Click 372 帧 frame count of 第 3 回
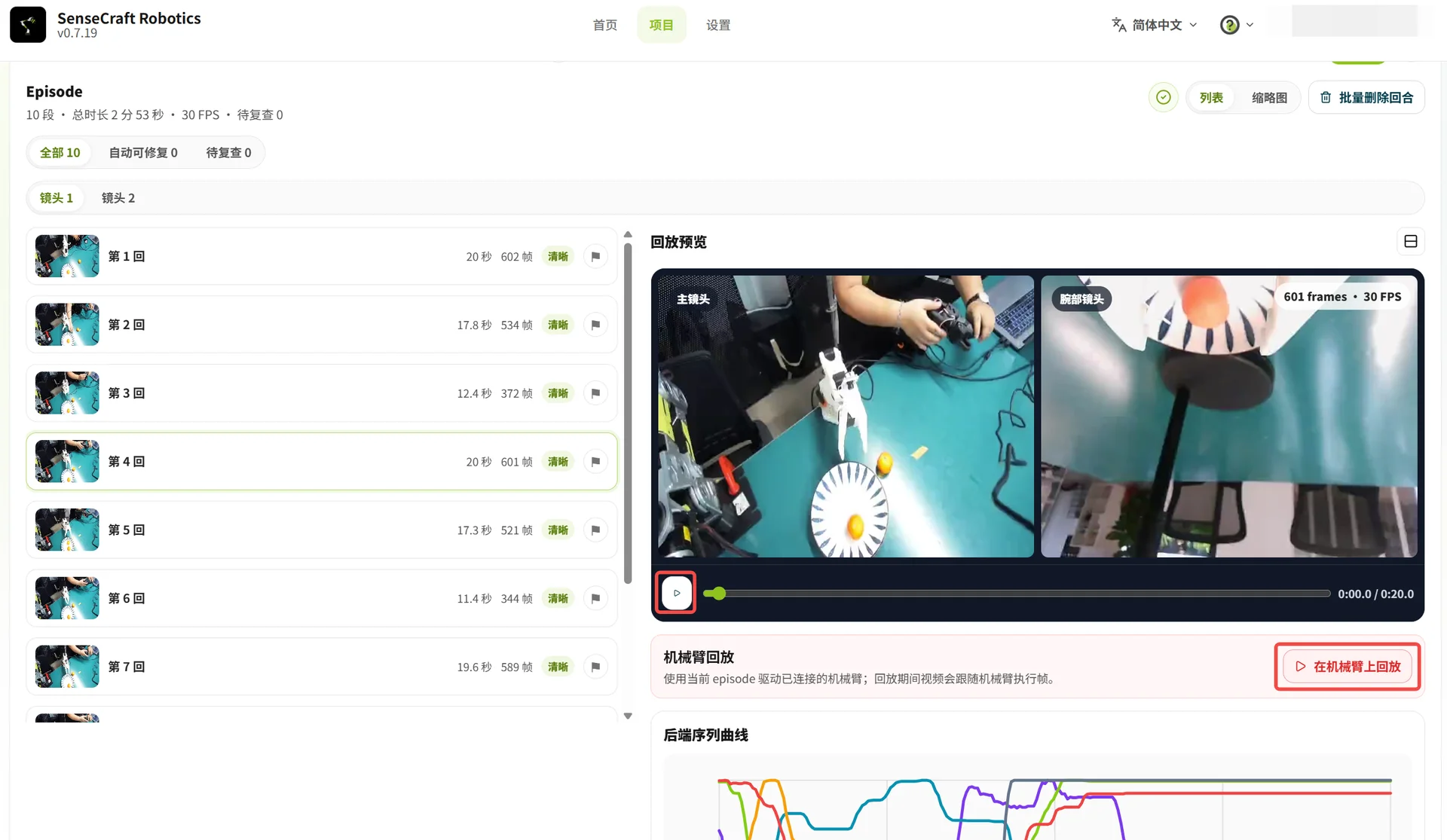Screen dimensions: 1447x840 516,394
